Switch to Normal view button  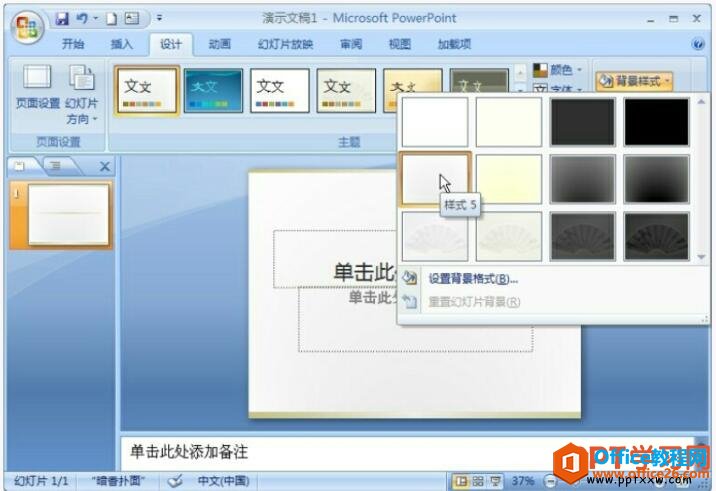[461, 481]
